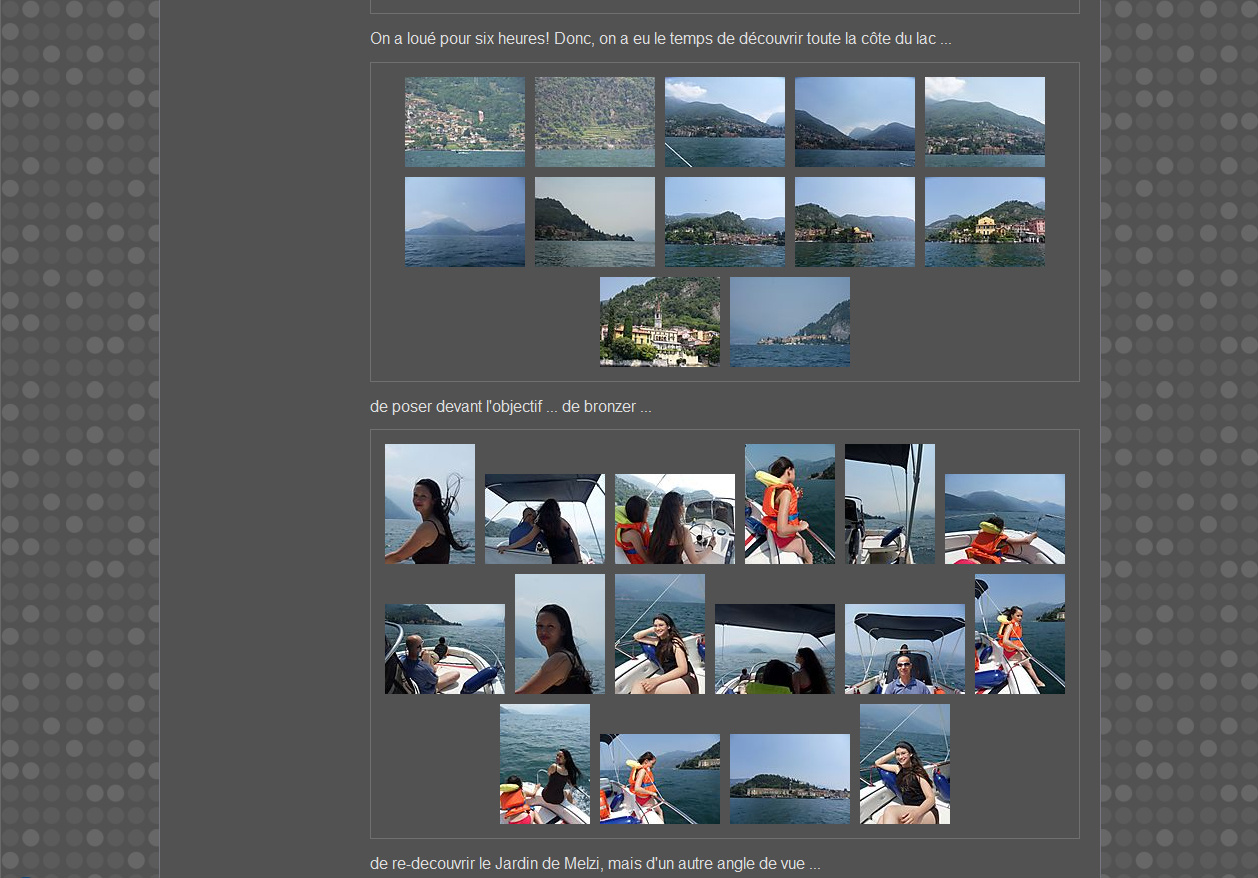Open the yellow villa beside pink building photo

[984, 222]
